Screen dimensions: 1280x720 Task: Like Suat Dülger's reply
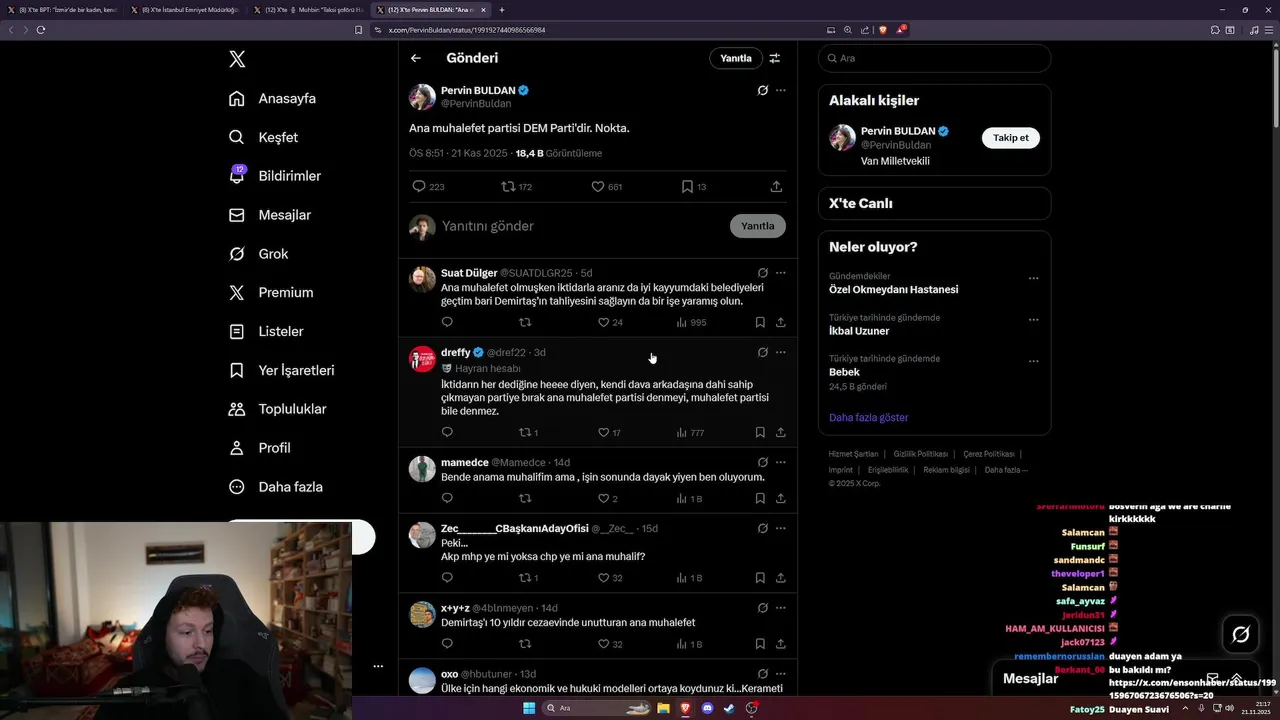tap(610, 322)
